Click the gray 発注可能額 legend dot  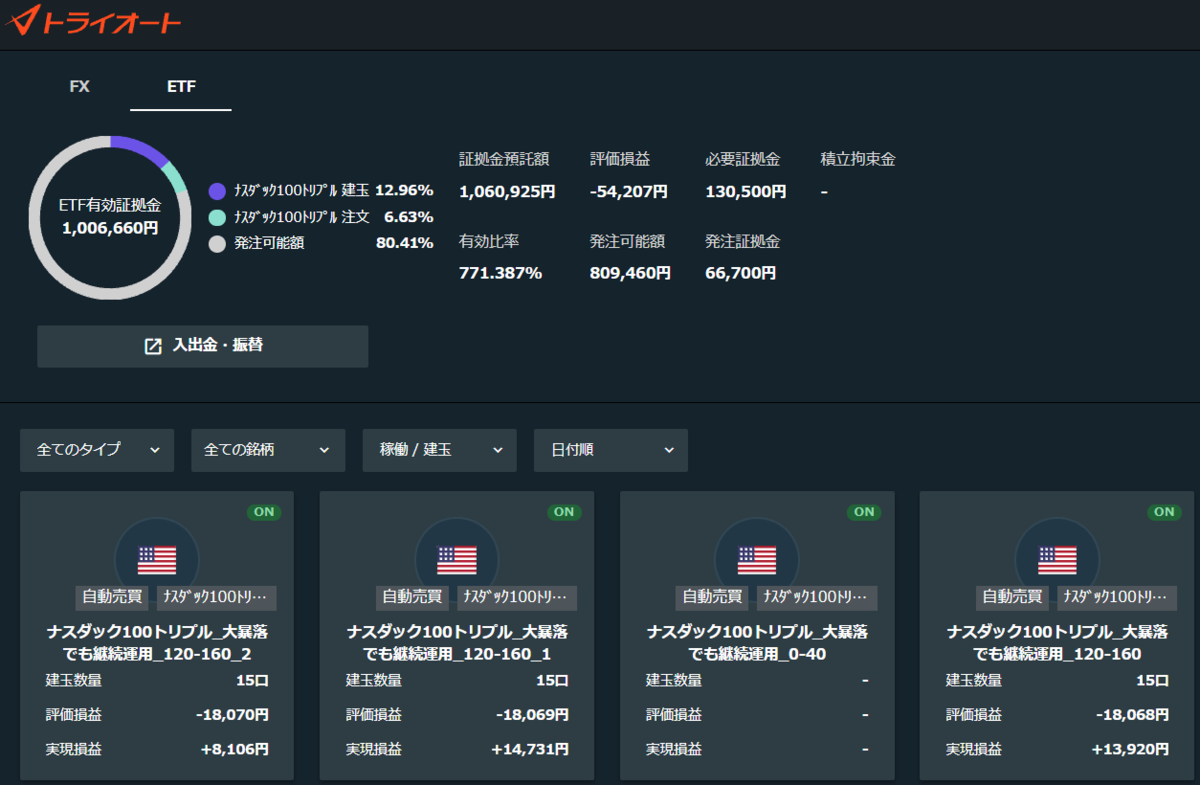(217, 244)
